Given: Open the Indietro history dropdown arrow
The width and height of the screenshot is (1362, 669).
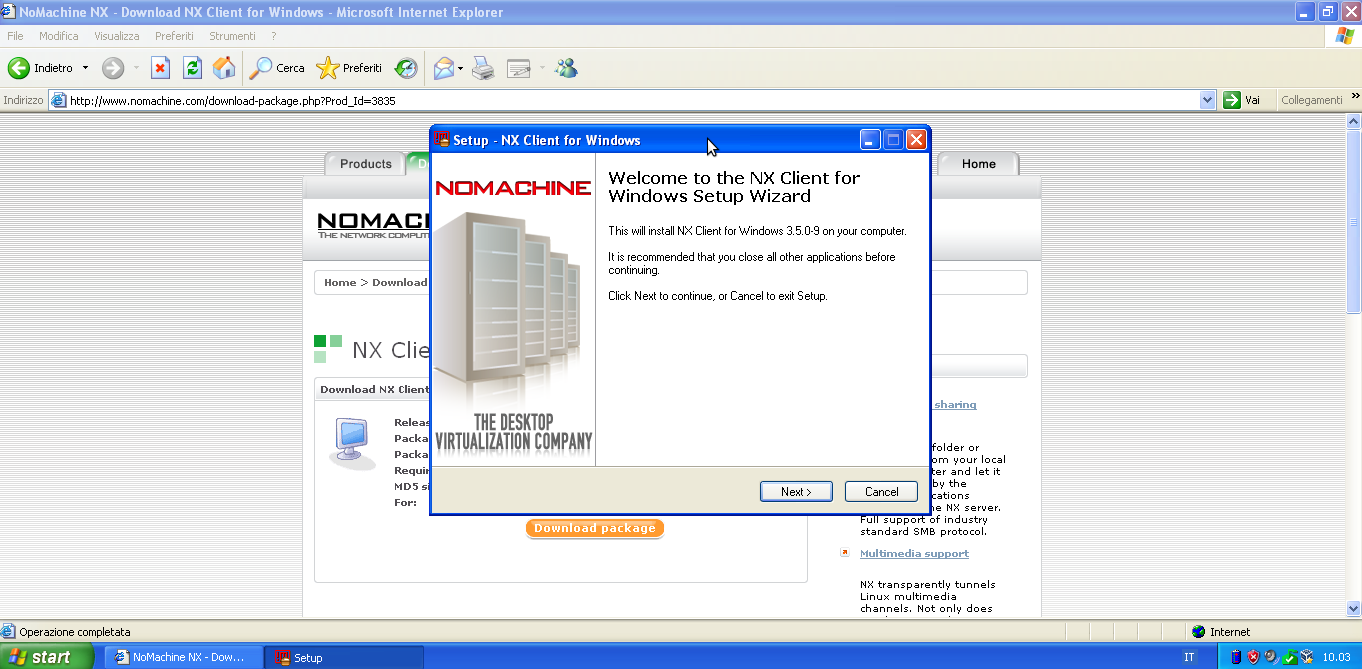Looking at the screenshot, I should tap(85, 68).
